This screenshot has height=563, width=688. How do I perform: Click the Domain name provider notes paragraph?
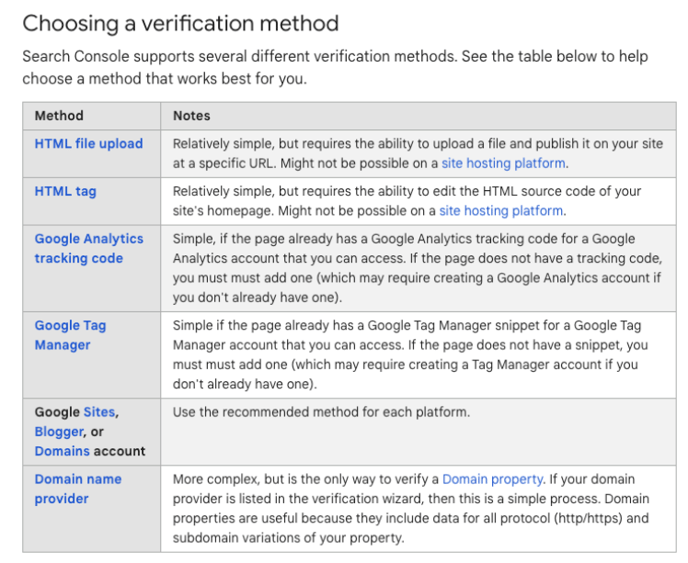pos(410,508)
